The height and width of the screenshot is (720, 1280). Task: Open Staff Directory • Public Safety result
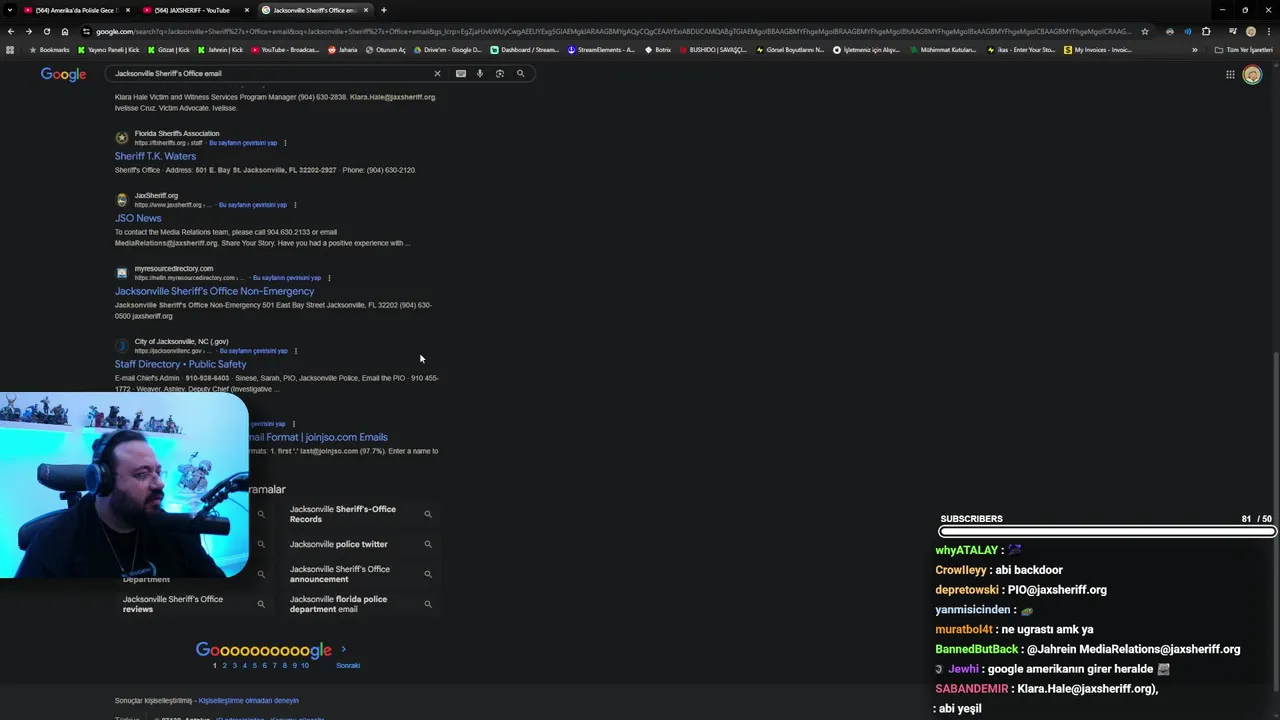click(x=180, y=364)
